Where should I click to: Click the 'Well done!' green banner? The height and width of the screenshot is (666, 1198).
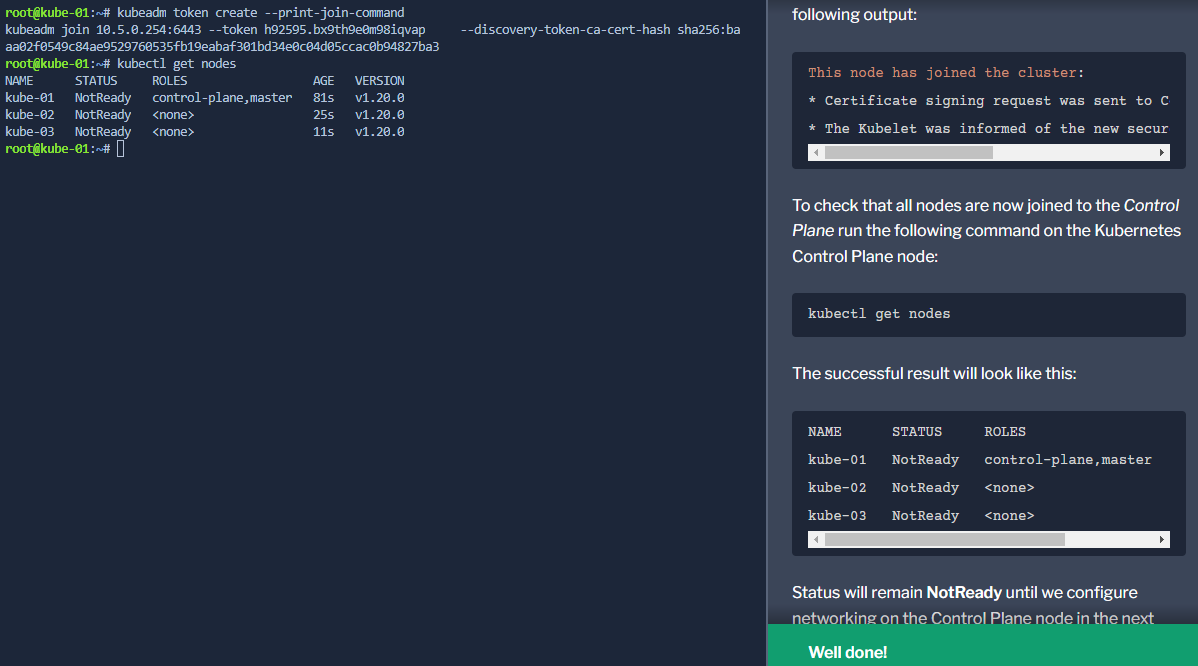[x=983, y=645]
